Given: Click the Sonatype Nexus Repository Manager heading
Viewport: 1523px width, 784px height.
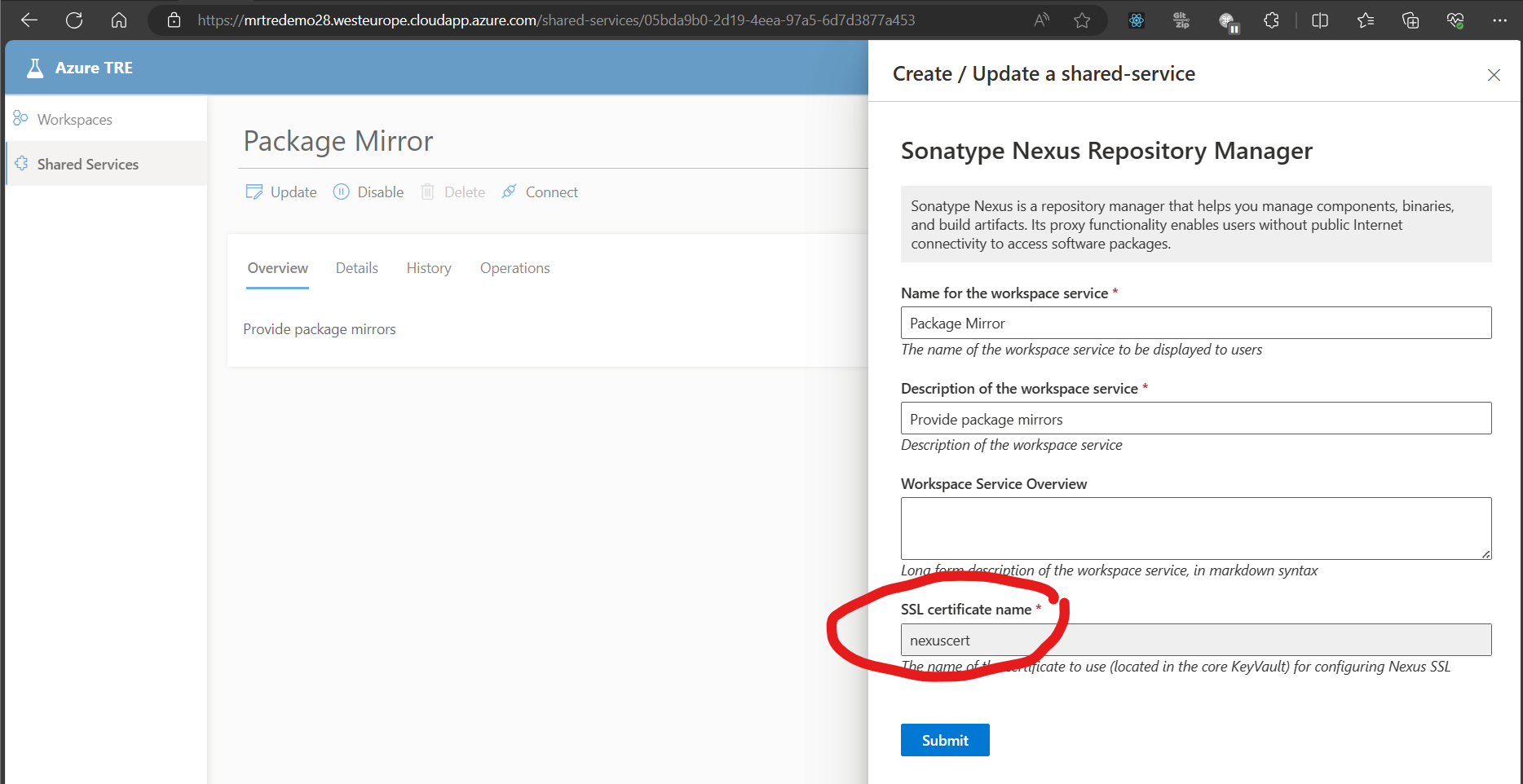Looking at the screenshot, I should pyautogui.click(x=1106, y=151).
